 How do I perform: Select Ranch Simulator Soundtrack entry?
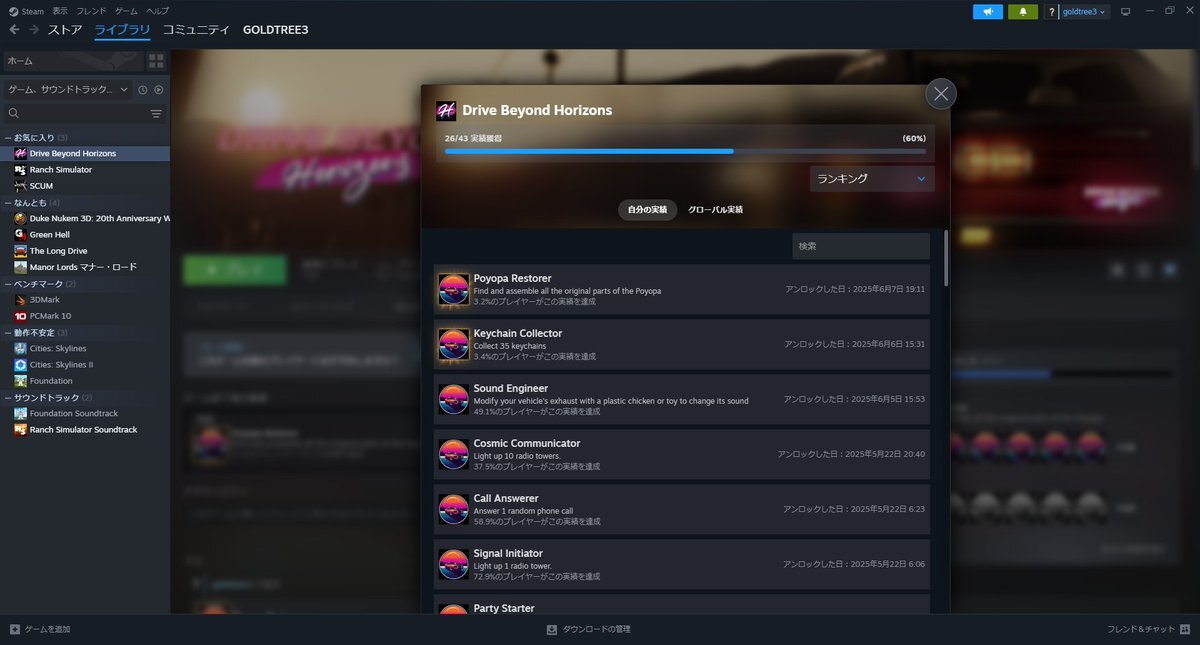[x=85, y=430]
